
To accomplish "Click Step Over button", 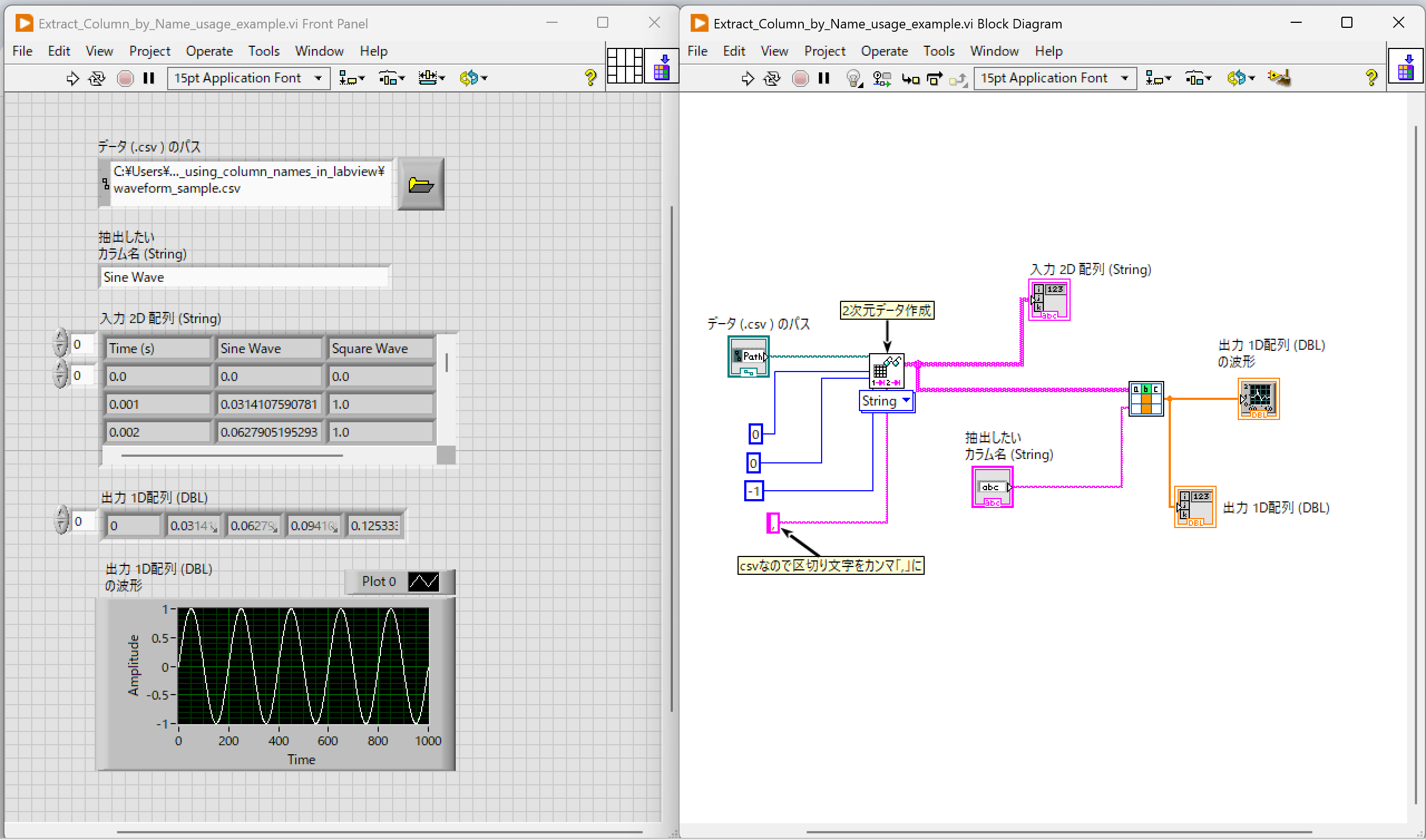I will click(935, 78).
